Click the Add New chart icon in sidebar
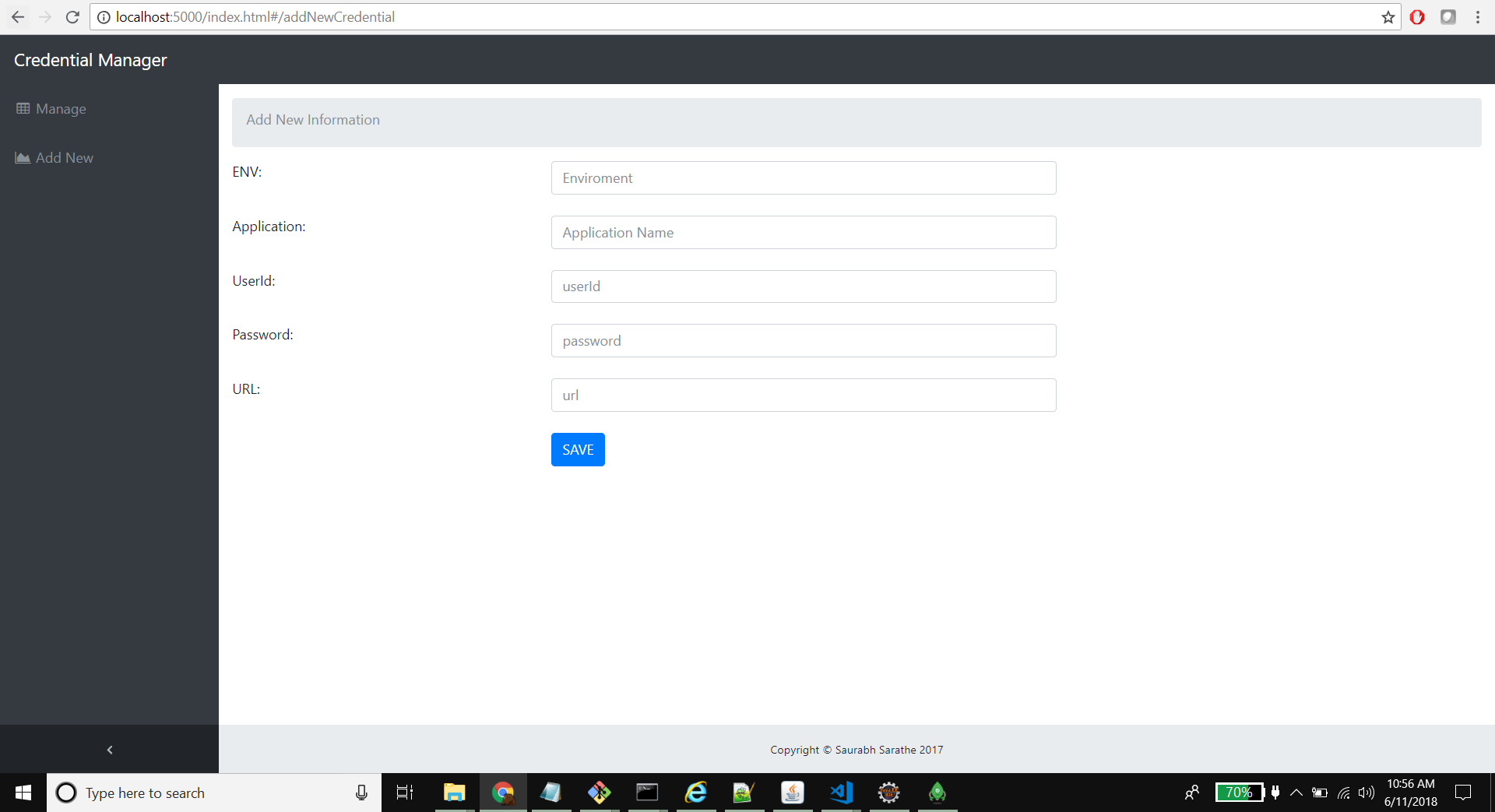Image resolution: width=1495 pixels, height=812 pixels. (x=22, y=157)
